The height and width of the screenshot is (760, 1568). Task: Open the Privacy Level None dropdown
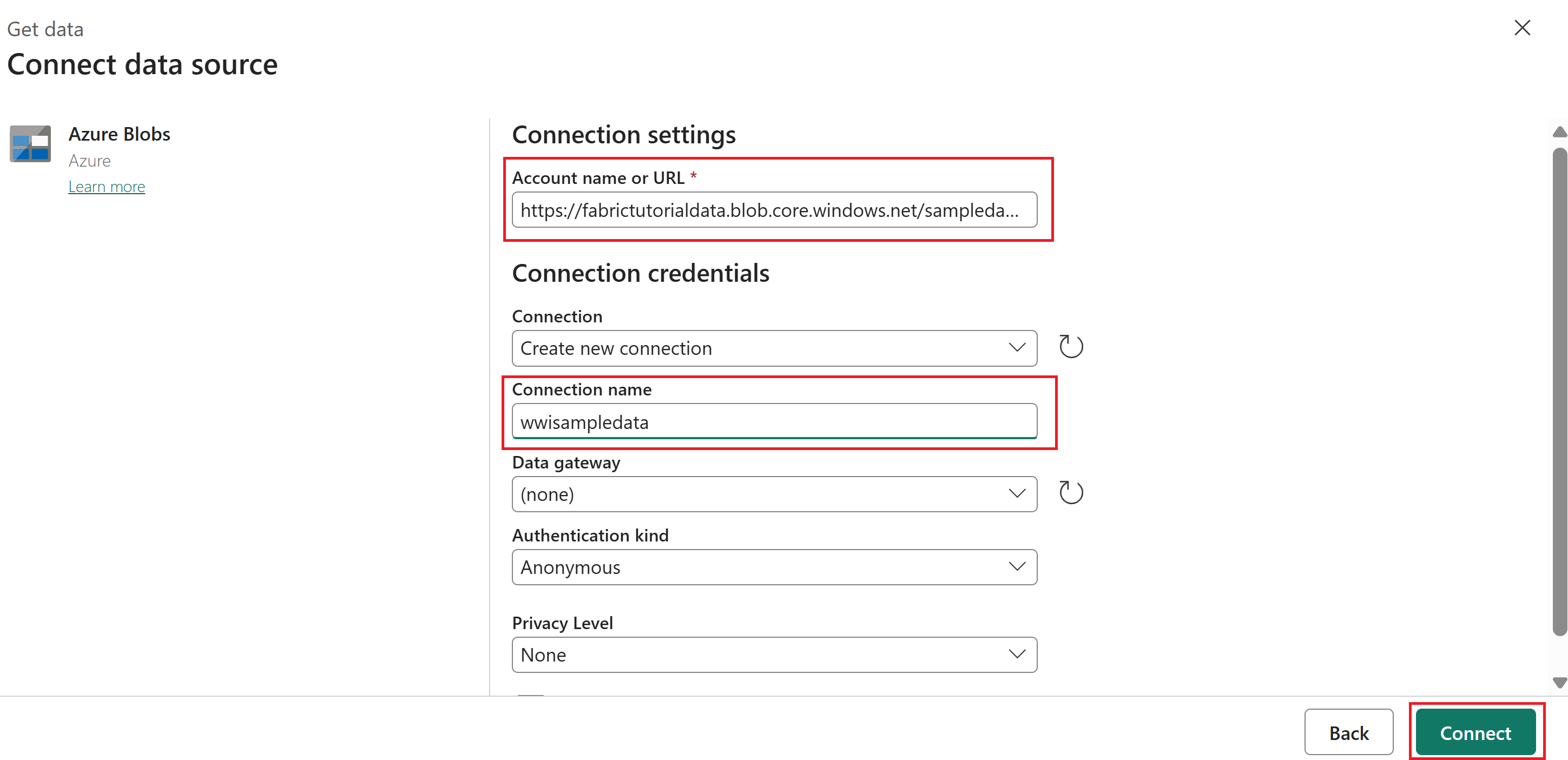[x=774, y=655]
